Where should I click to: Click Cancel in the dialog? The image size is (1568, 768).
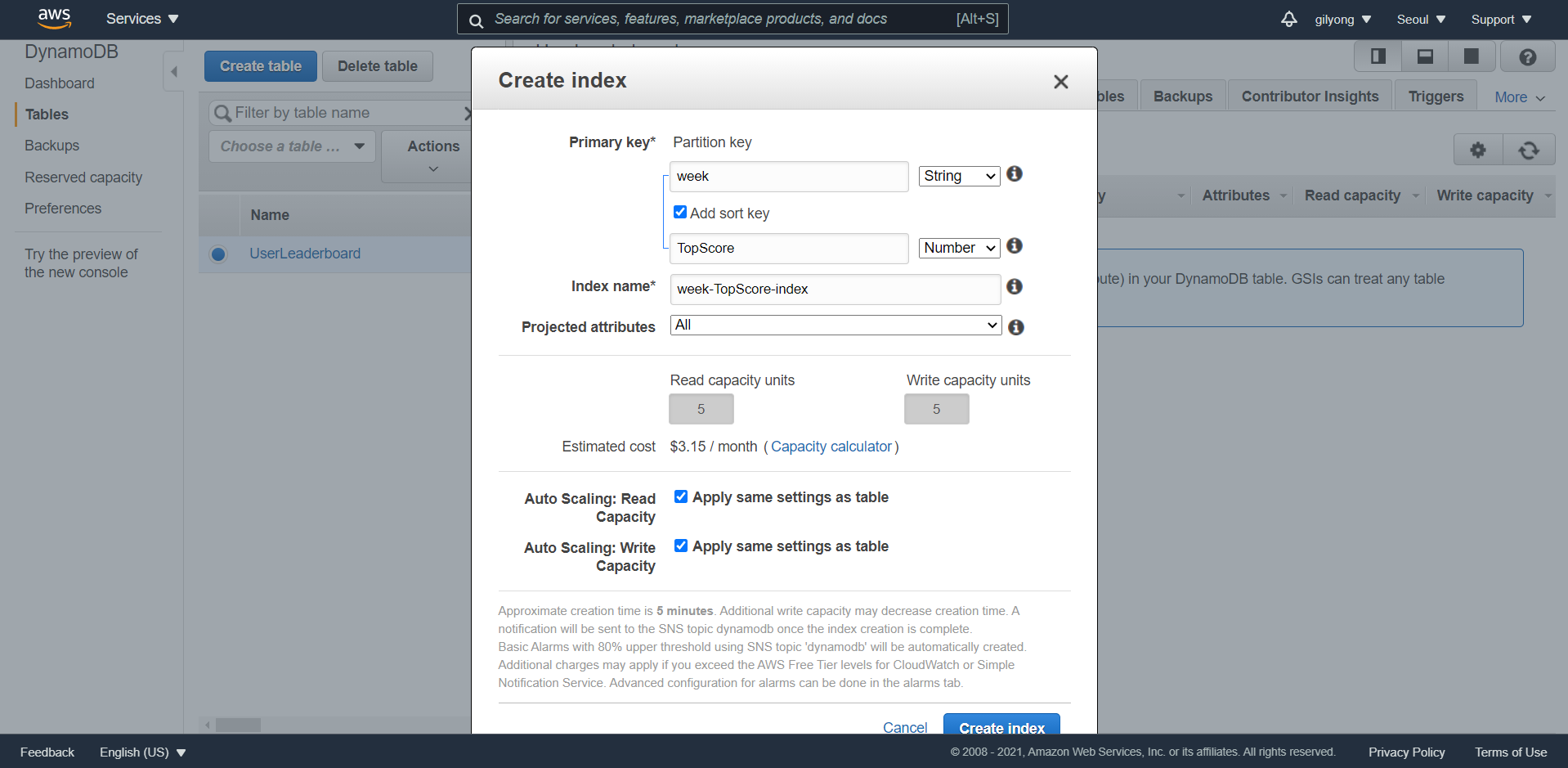[905, 727]
